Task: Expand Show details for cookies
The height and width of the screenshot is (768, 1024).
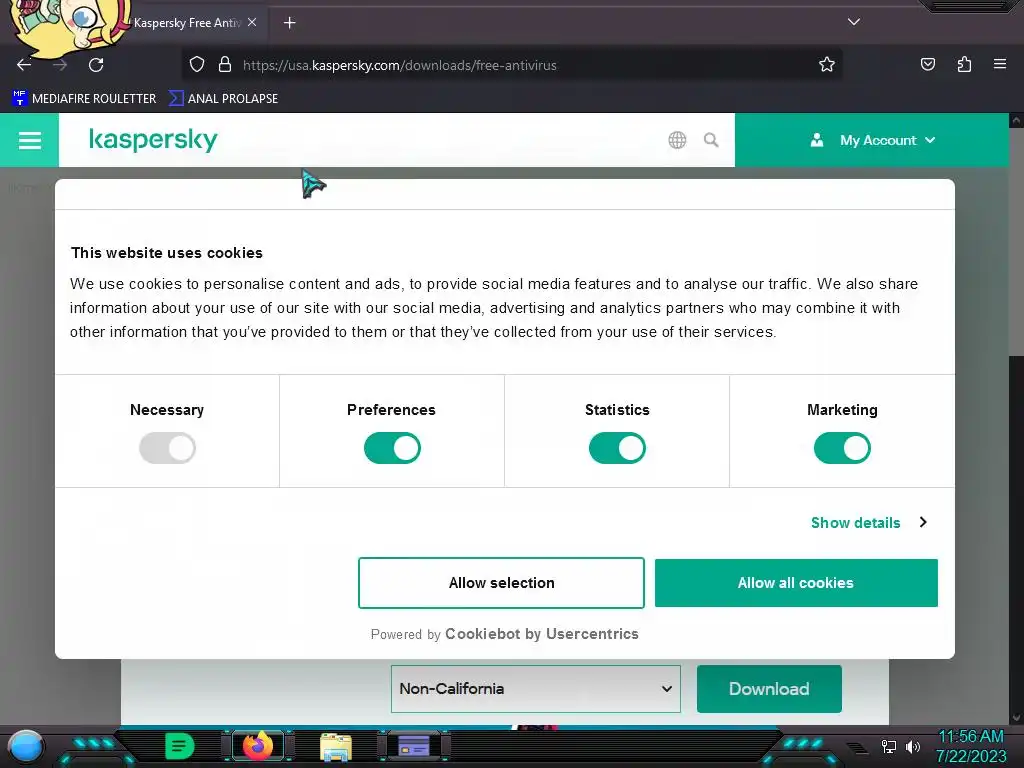Action: (869, 522)
